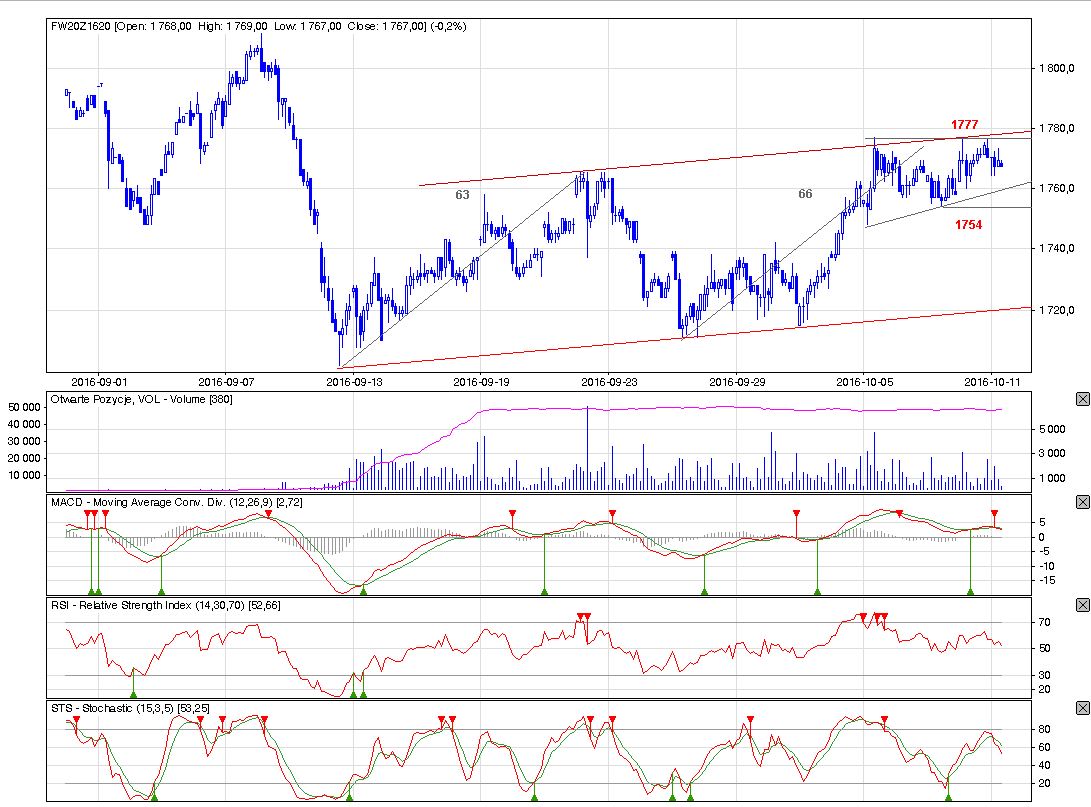This screenshot has height=807, width=1091.
Task: Click the 2016-09-13 date on the time axis
Action: (x=355, y=381)
